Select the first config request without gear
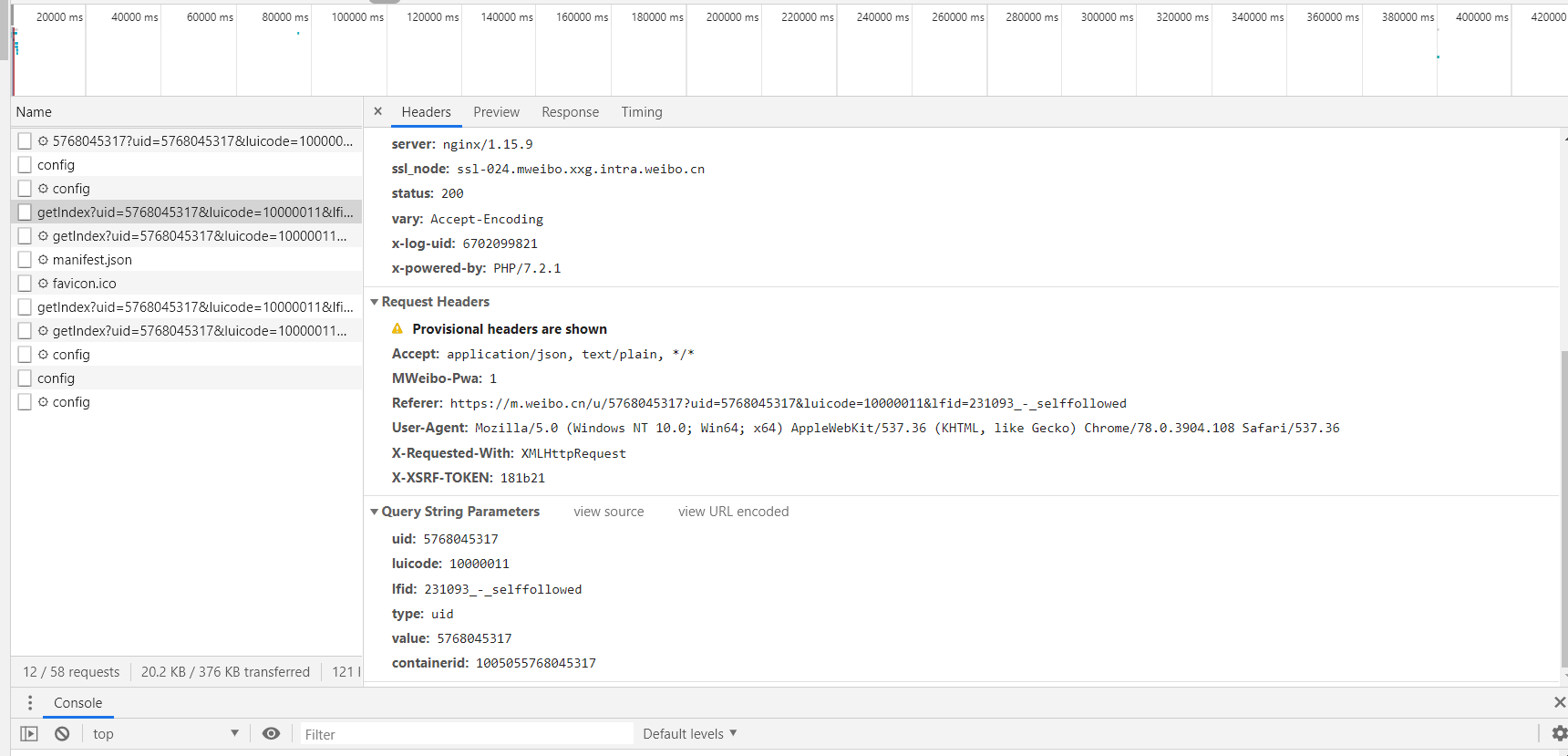The height and width of the screenshot is (756, 1568). [x=186, y=165]
